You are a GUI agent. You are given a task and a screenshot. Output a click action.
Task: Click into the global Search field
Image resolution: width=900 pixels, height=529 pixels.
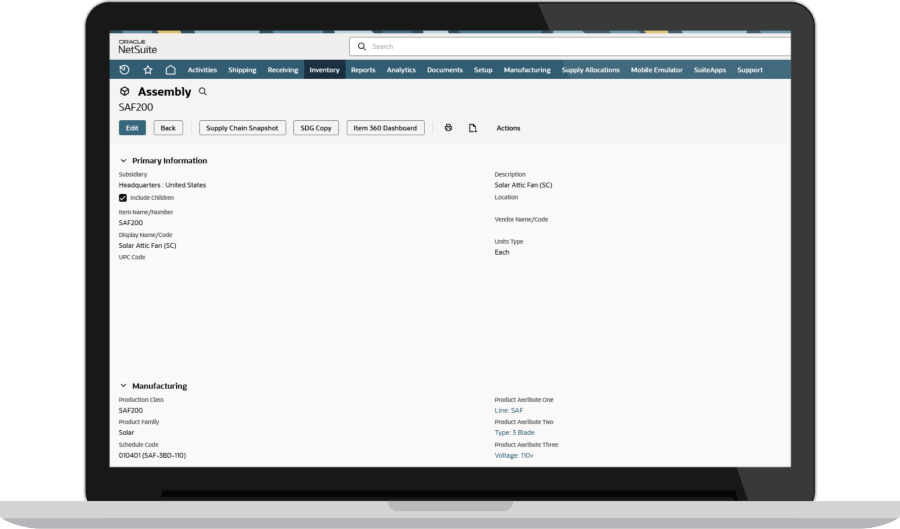(570, 46)
